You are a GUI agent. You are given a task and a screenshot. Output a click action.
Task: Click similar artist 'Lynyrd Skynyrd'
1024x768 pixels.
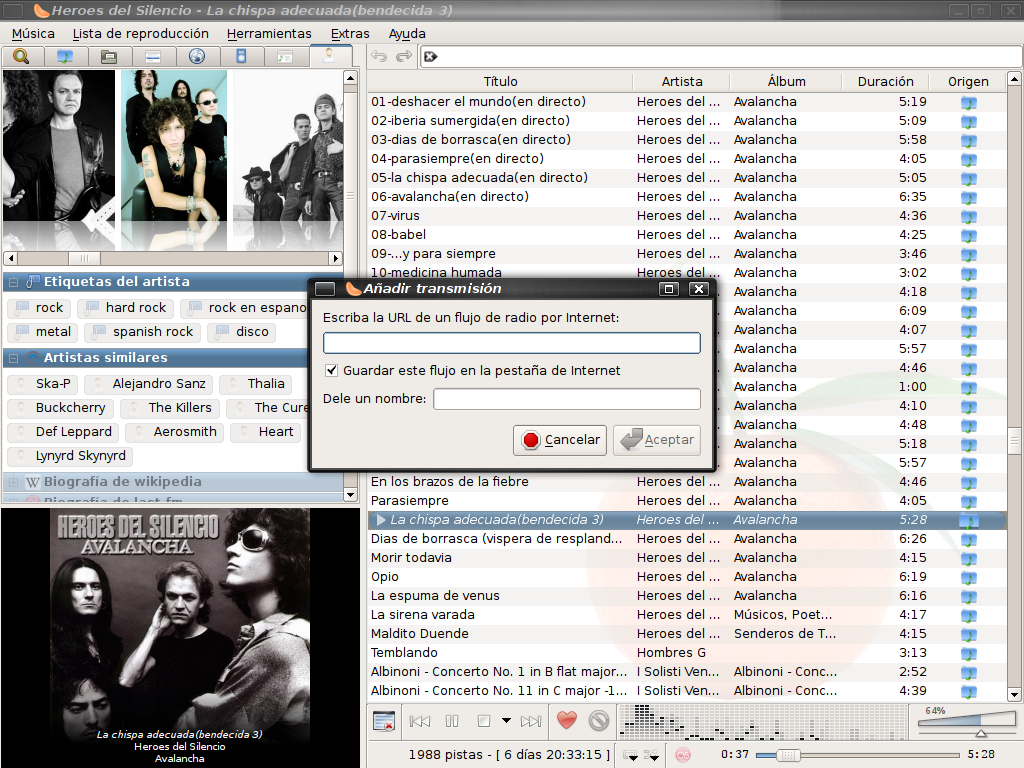click(x=71, y=456)
